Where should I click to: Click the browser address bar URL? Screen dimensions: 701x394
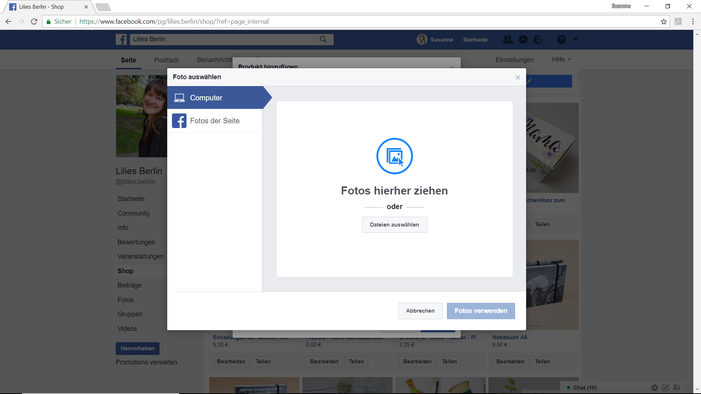174,21
